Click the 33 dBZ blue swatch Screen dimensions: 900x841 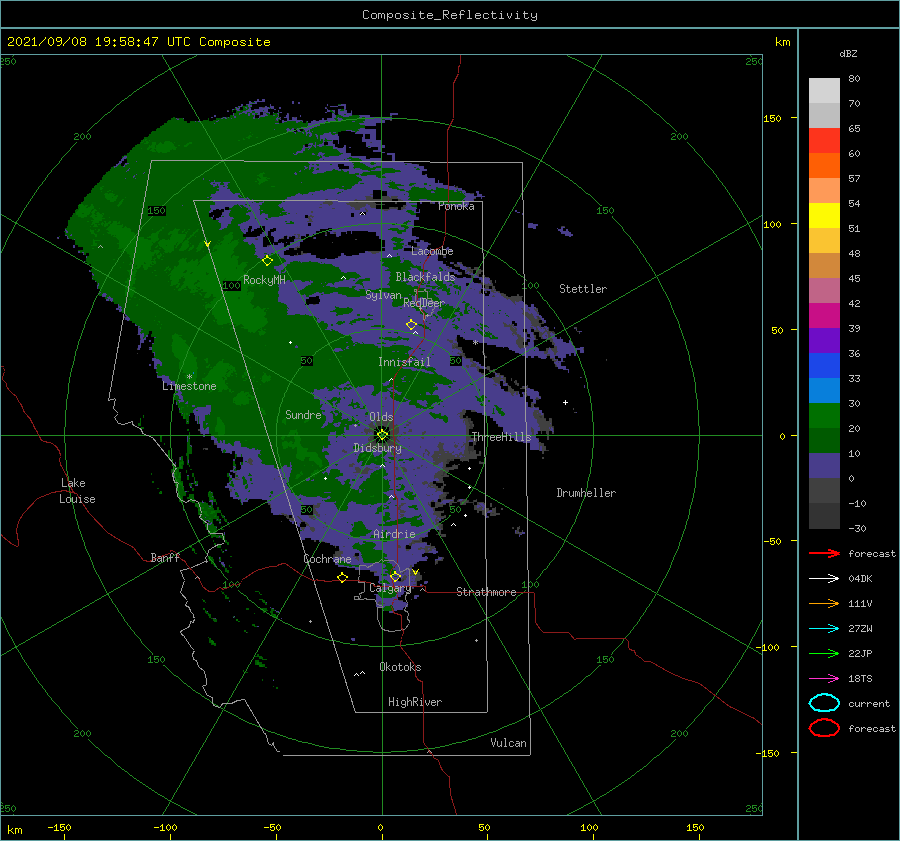(824, 365)
